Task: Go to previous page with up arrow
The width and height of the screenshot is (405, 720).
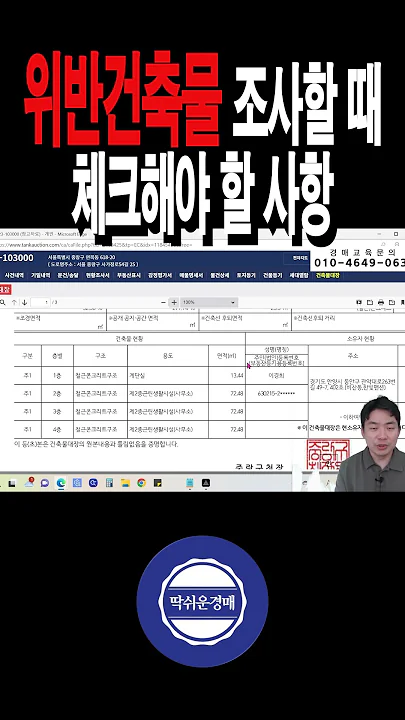Action: click(14, 302)
